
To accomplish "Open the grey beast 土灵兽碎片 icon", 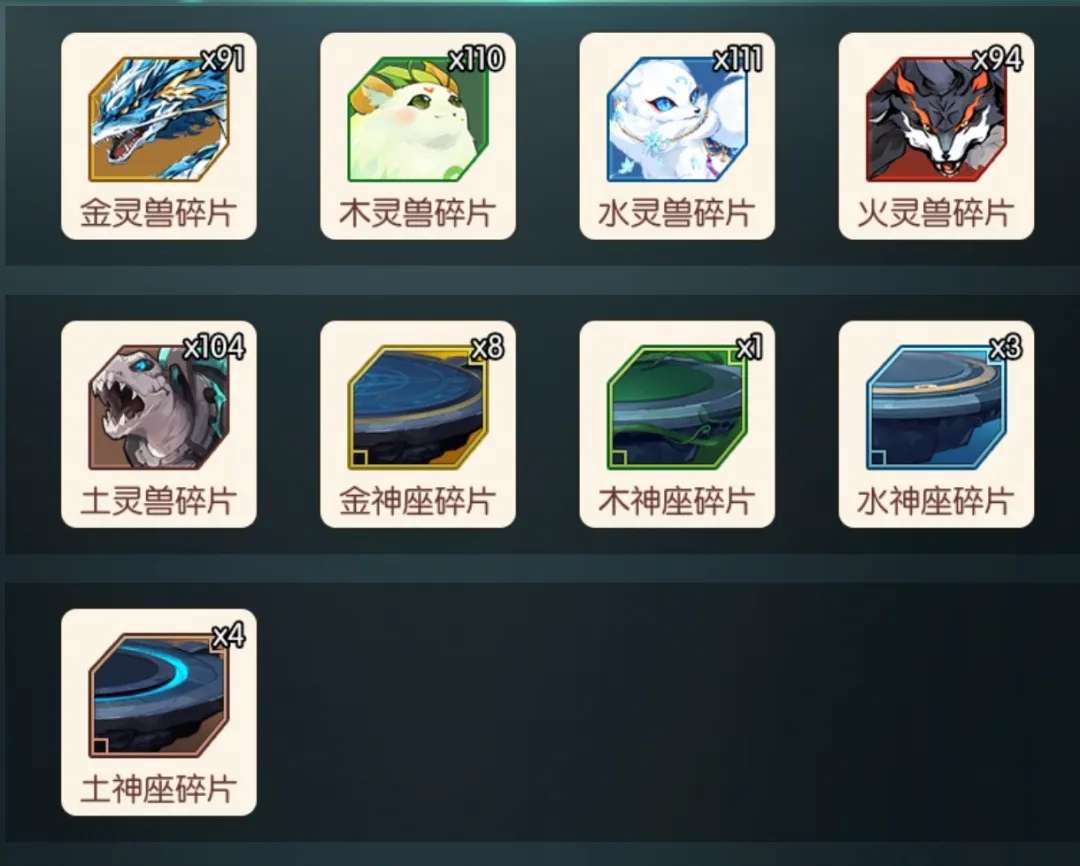I will click(158, 407).
